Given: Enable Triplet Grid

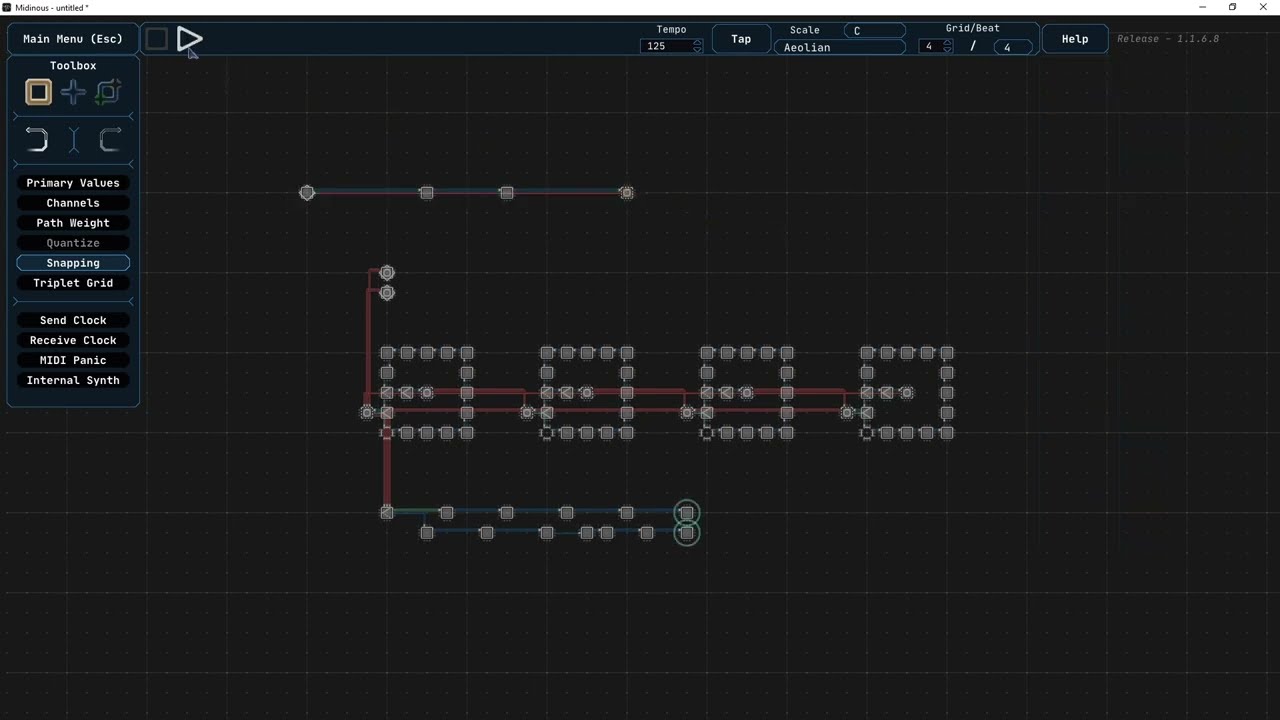Looking at the screenshot, I should pos(73,283).
